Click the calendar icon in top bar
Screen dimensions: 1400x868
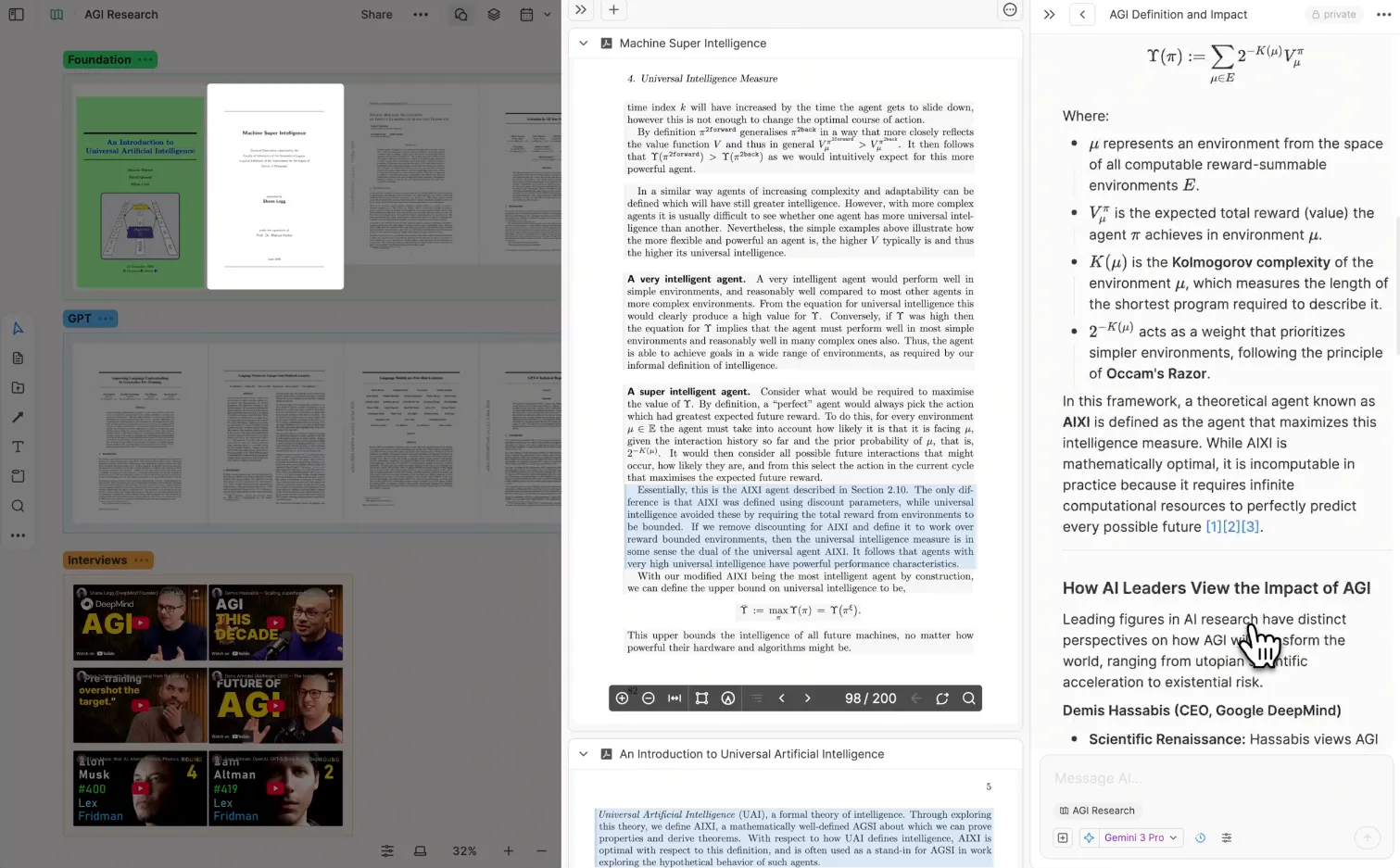tap(526, 15)
